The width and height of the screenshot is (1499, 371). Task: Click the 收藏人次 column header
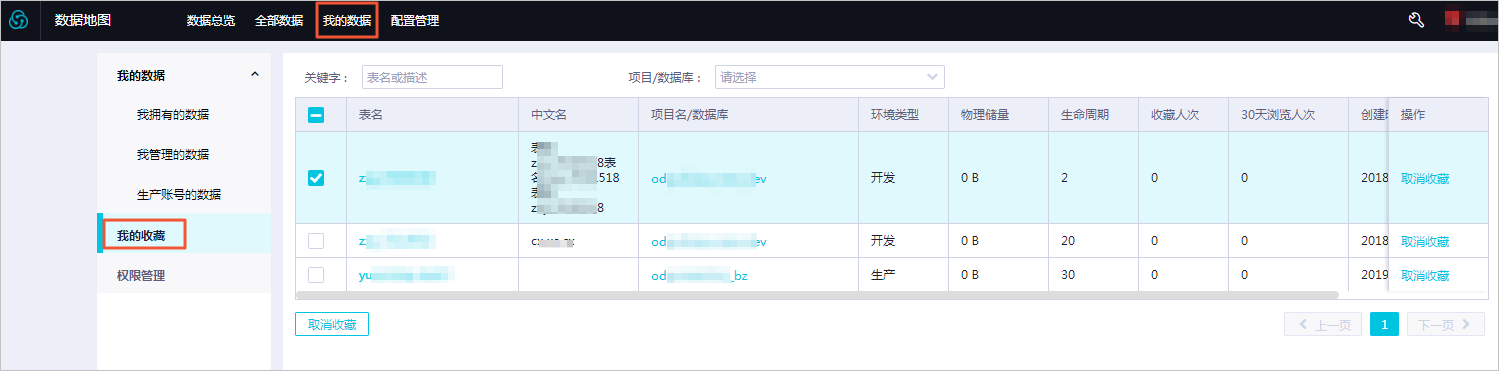pos(1175,115)
